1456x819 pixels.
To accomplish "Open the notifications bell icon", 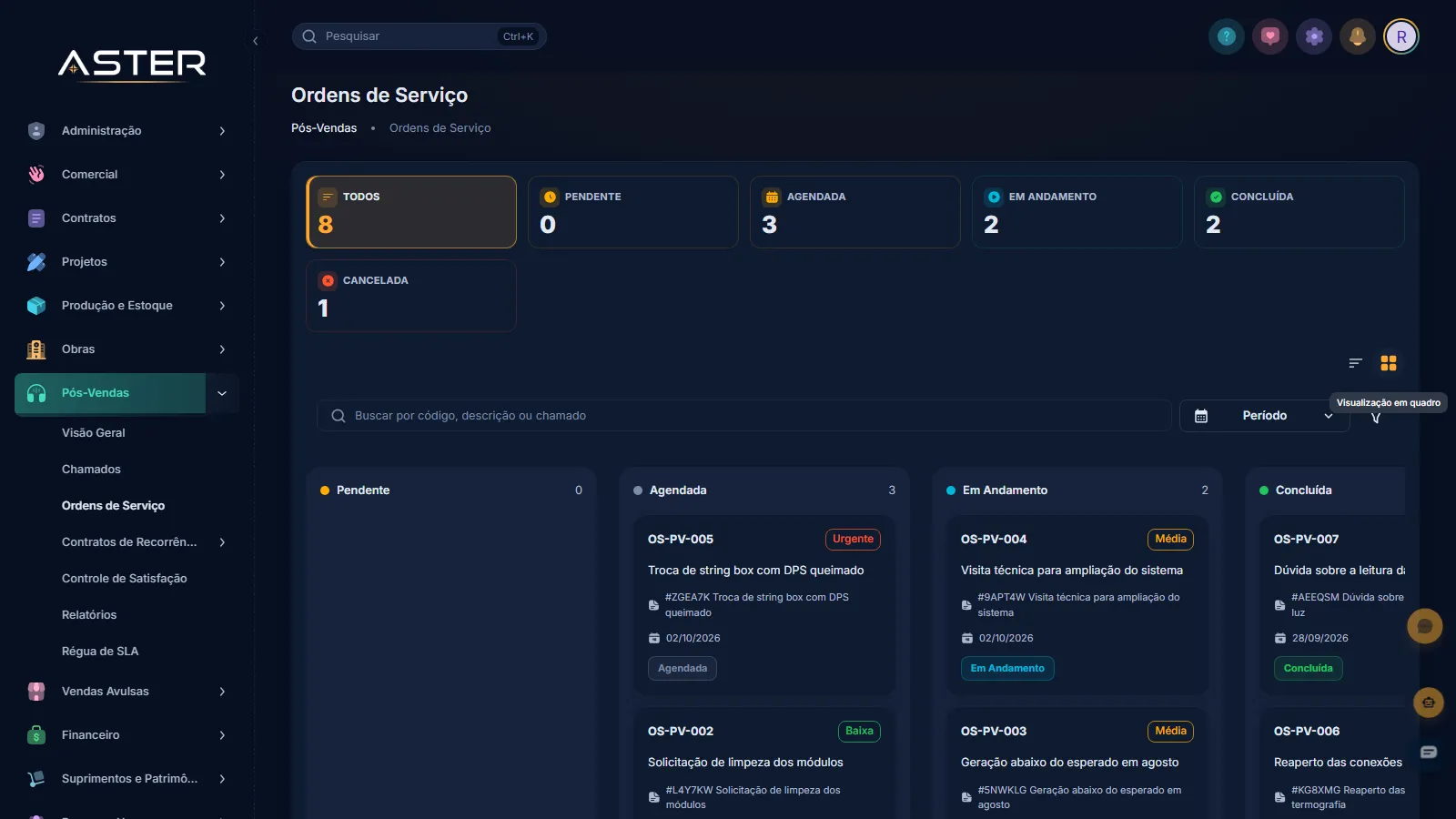I will point(1358,36).
